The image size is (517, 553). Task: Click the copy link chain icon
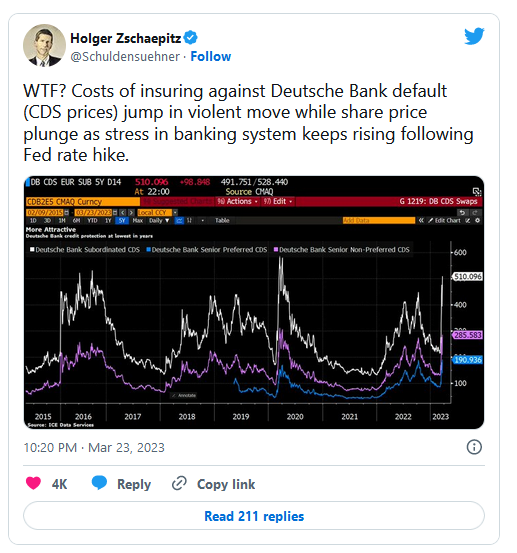click(179, 483)
